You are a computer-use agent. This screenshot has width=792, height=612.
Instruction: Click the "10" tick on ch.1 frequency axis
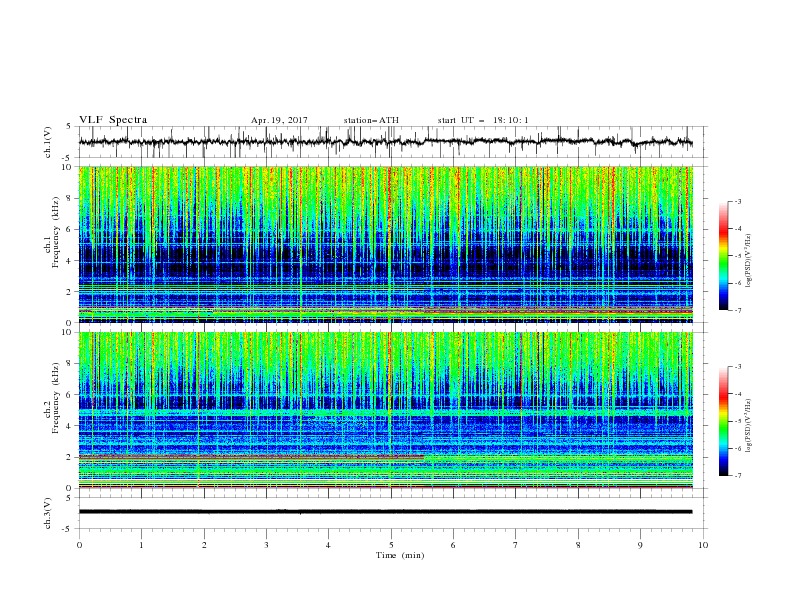tap(68, 167)
